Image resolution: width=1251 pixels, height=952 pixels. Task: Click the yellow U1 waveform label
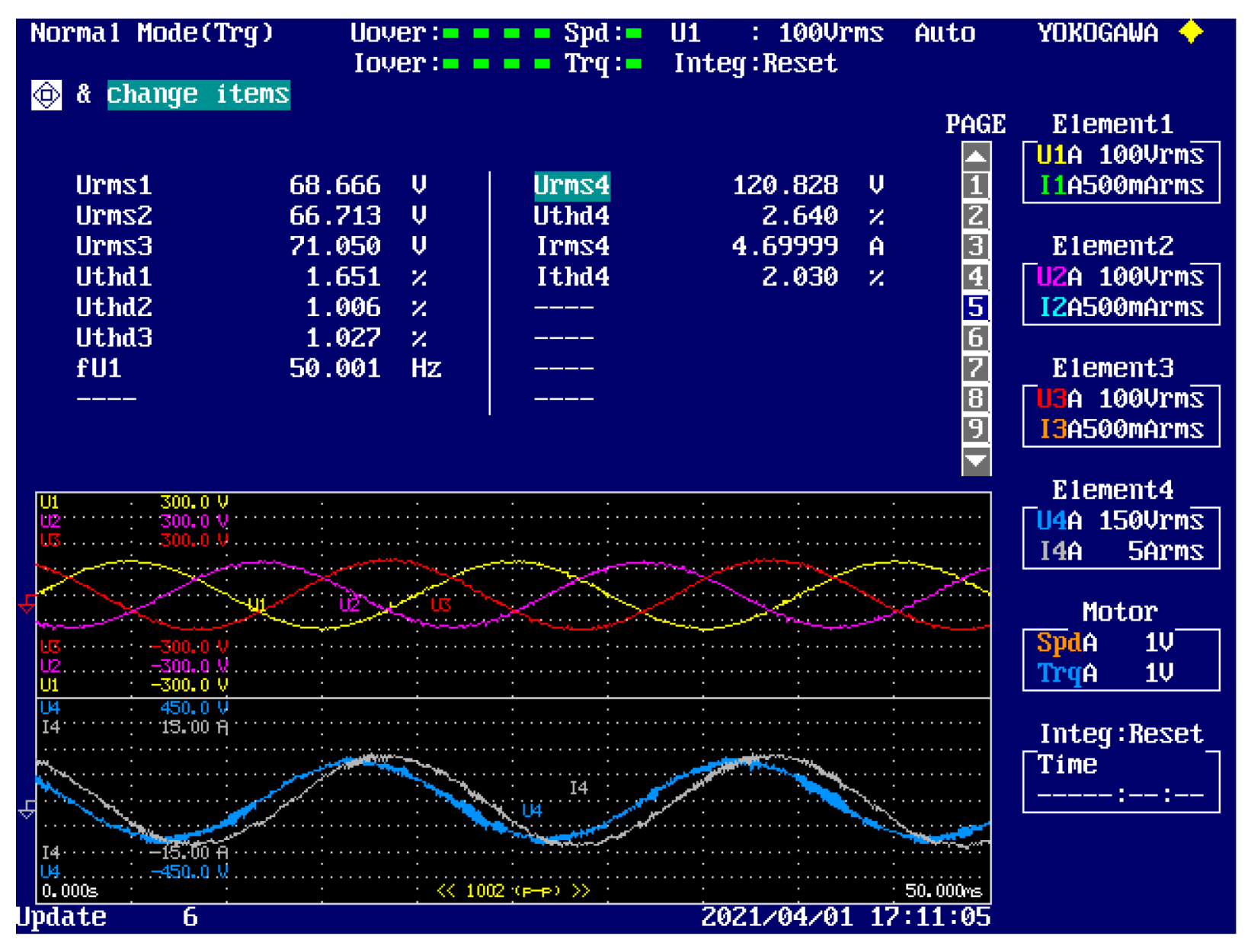click(x=257, y=605)
